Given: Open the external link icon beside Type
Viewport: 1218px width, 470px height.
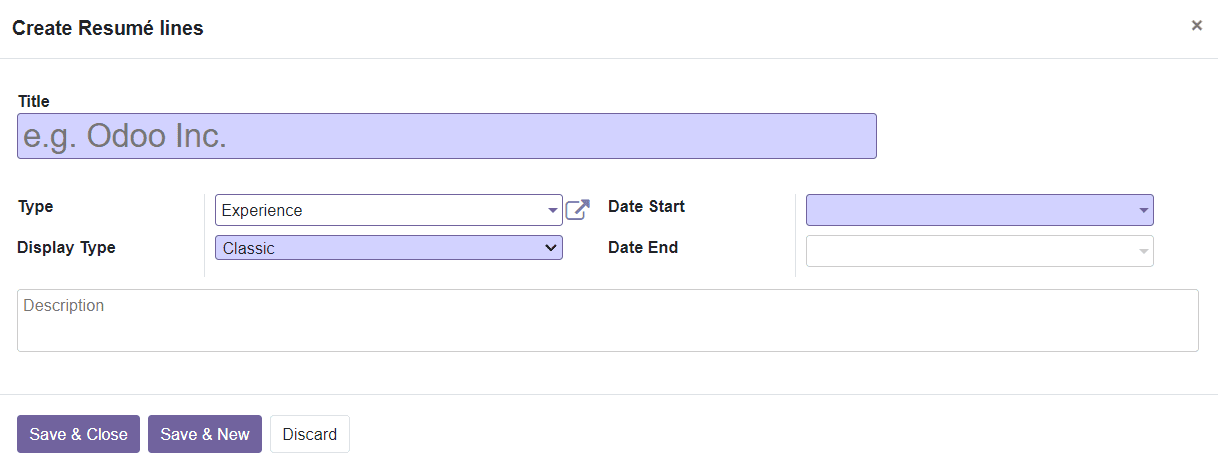Looking at the screenshot, I should (x=578, y=210).
